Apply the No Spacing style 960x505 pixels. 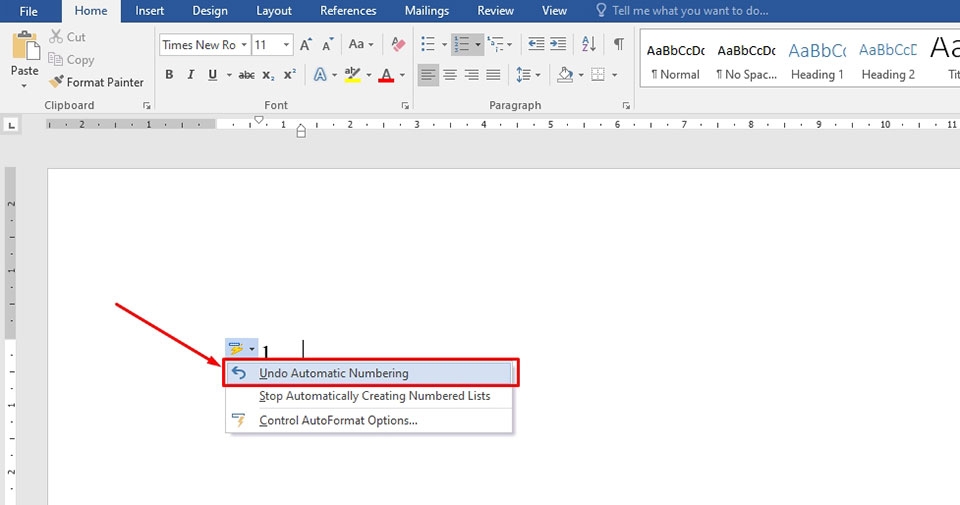point(746,61)
